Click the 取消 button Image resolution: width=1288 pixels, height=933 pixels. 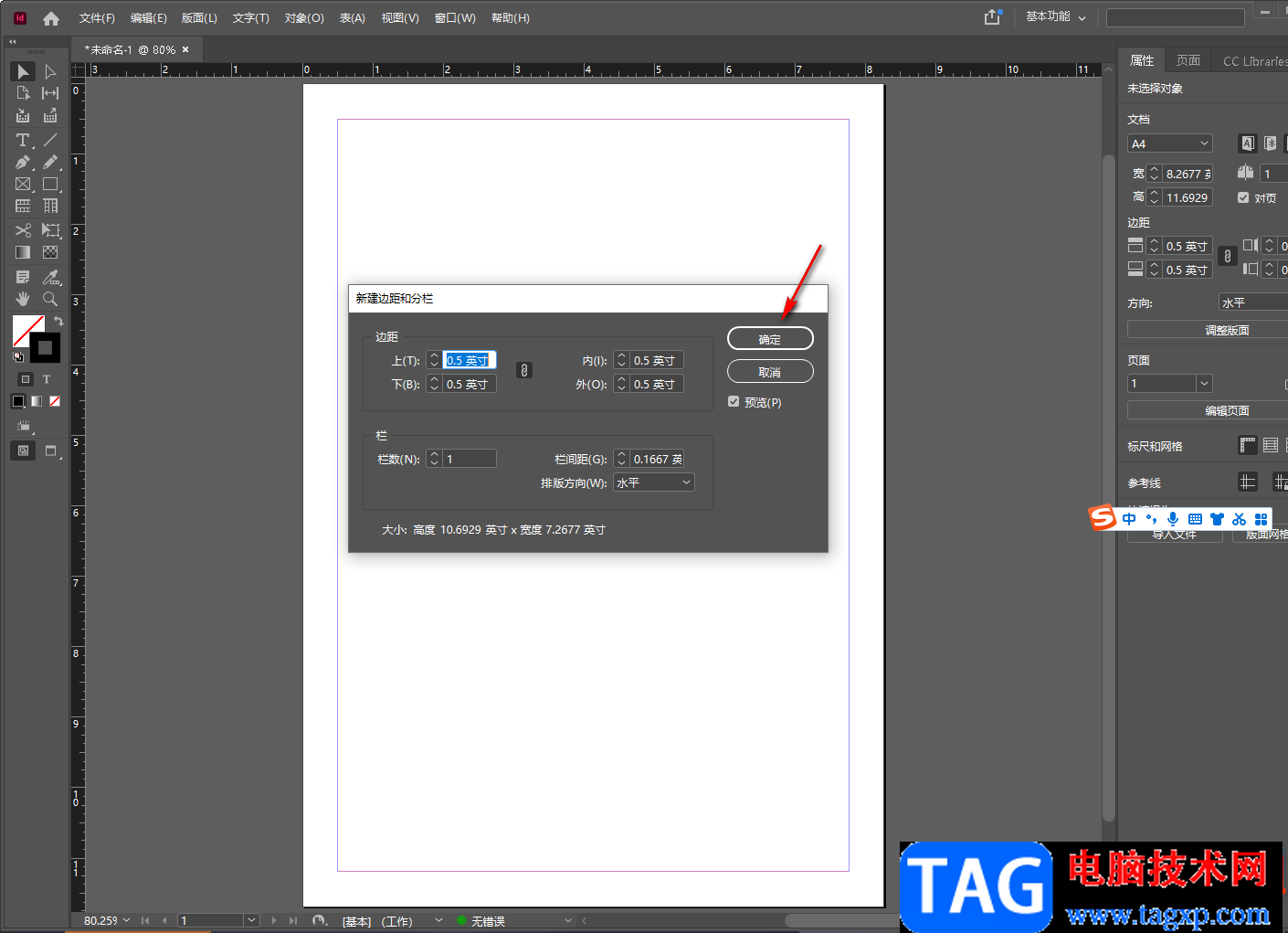[770, 372]
